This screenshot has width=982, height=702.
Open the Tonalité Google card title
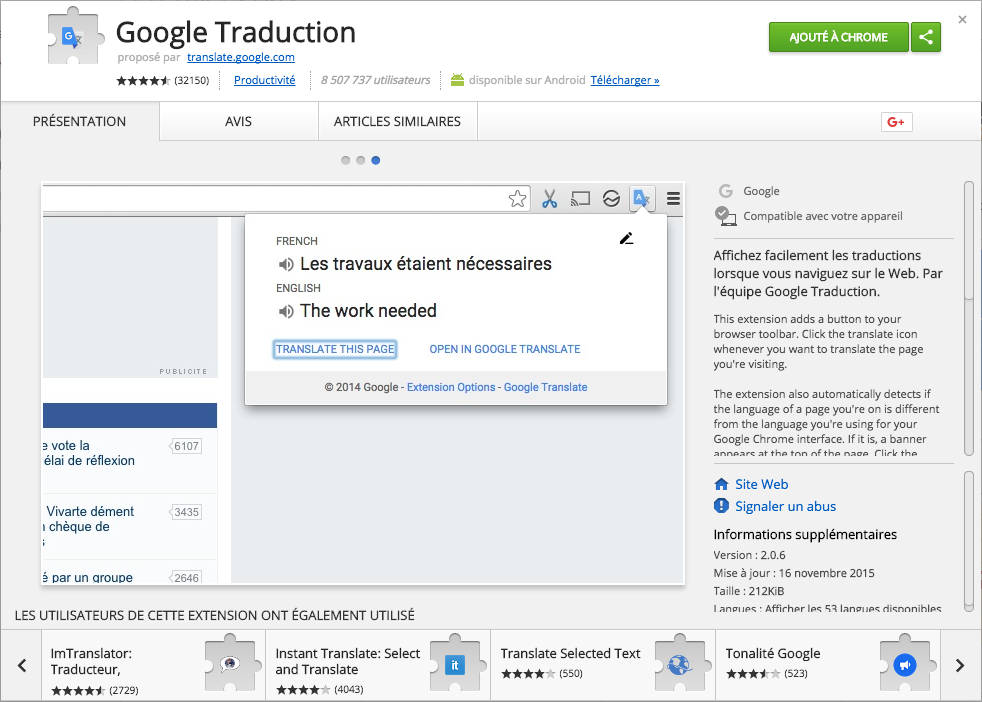point(773,653)
